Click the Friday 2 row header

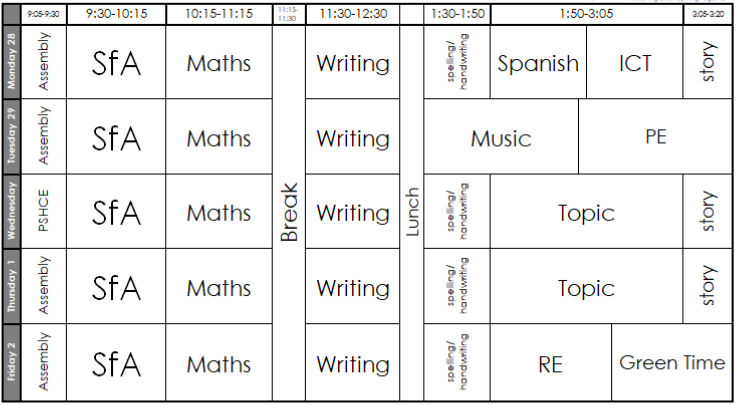[11, 362]
